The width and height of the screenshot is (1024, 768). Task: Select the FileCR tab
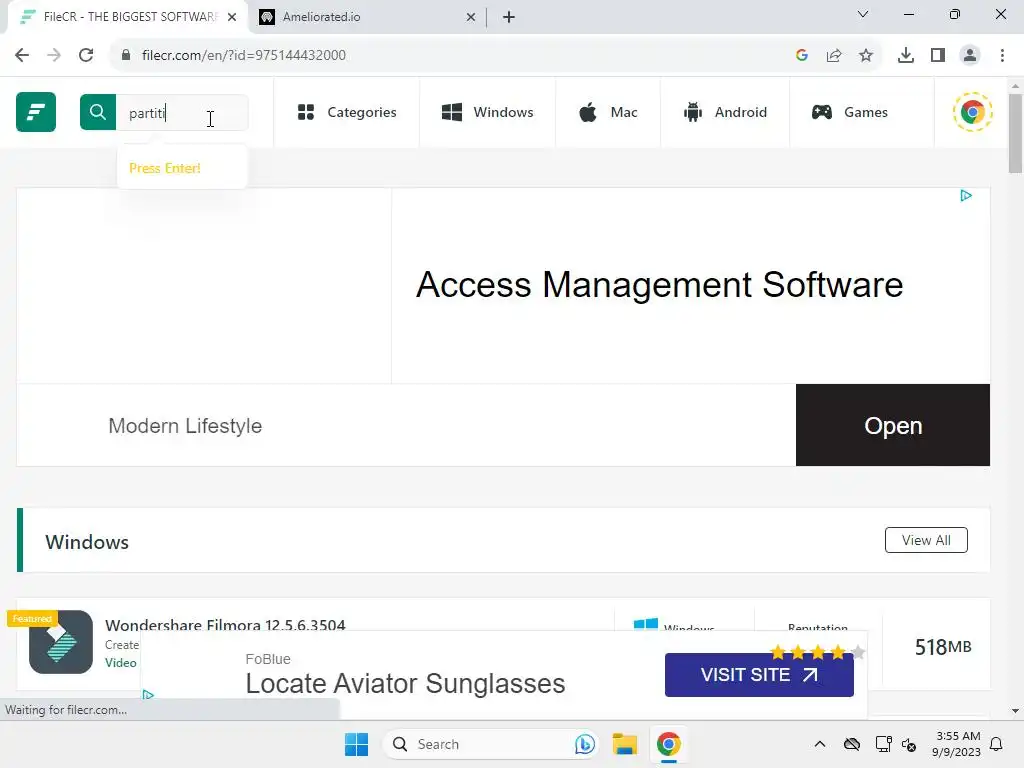click(x=127, y=17)
